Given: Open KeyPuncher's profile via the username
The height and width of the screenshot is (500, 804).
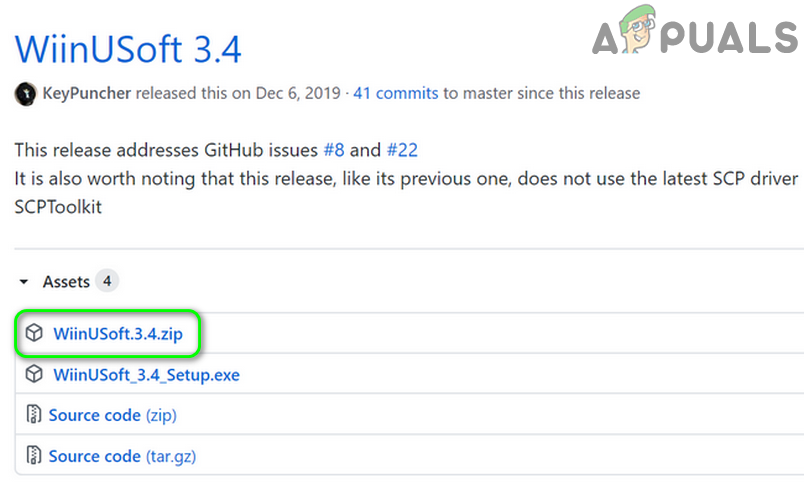Looking at the screenshot, I should coord(87,94).
